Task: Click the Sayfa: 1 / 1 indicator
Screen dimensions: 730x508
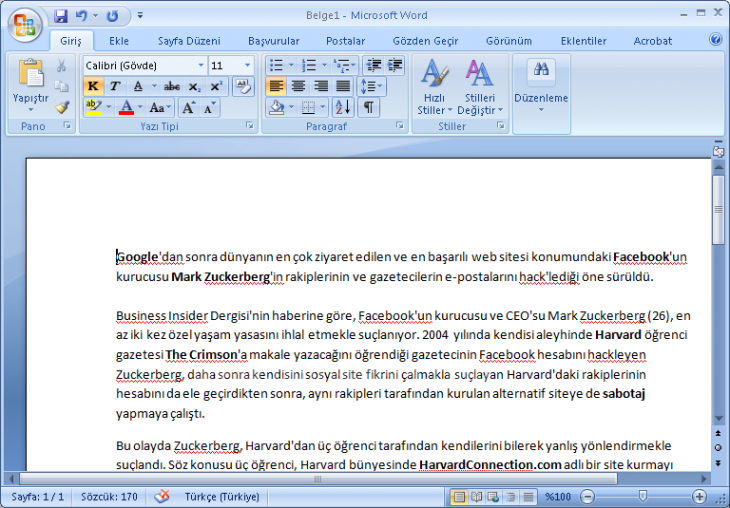Action: [x=38, y=497]
